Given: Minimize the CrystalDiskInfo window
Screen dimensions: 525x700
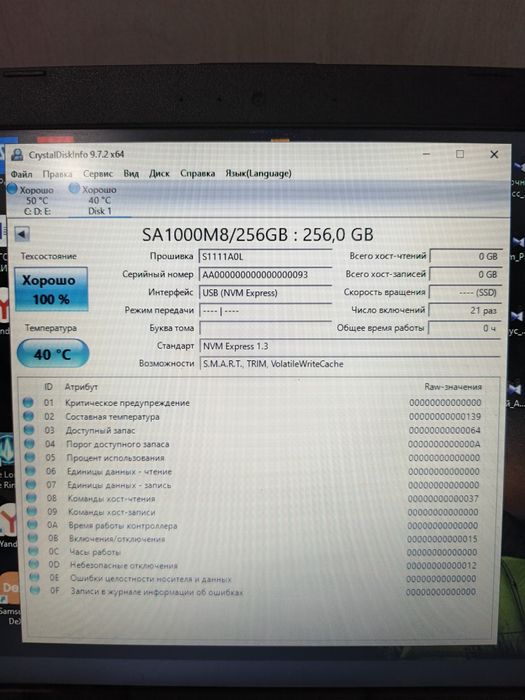Looking at the screenshot, I should coord(426,154).
